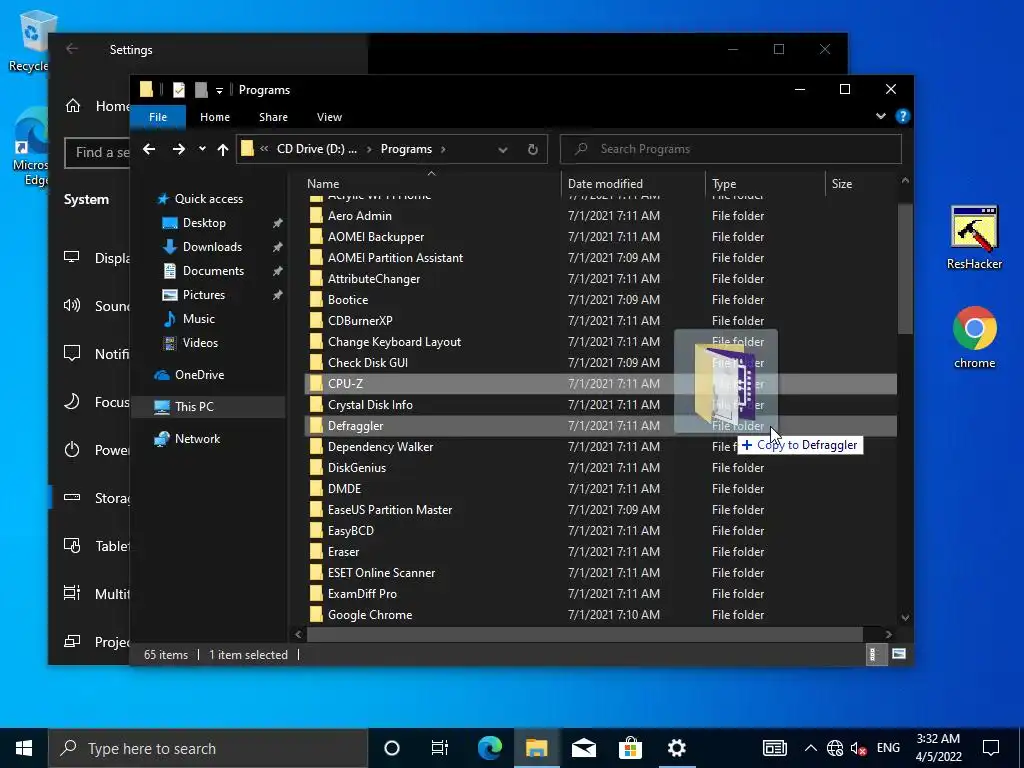This screenshot has height=768, width=1024.
Task: Go up one folder level
Action: (223, 150)
